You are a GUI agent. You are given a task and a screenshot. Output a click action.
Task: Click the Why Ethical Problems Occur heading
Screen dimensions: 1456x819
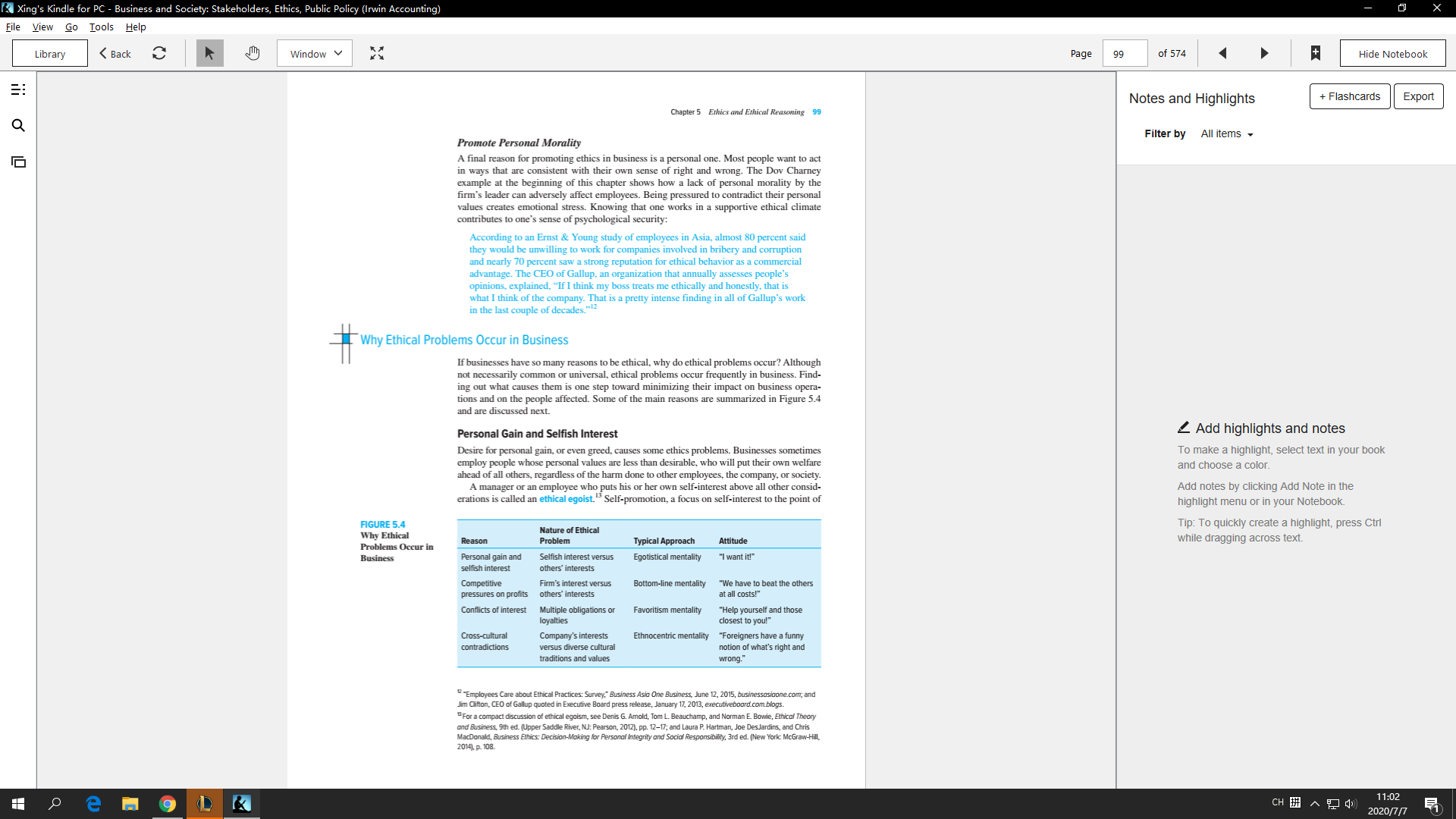[464, 340]
